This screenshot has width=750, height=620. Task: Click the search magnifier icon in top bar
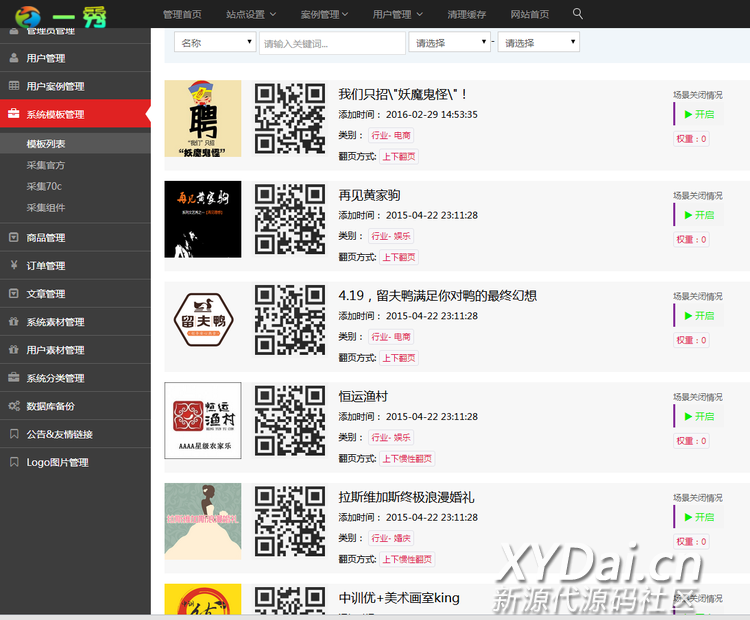point(577,14)
